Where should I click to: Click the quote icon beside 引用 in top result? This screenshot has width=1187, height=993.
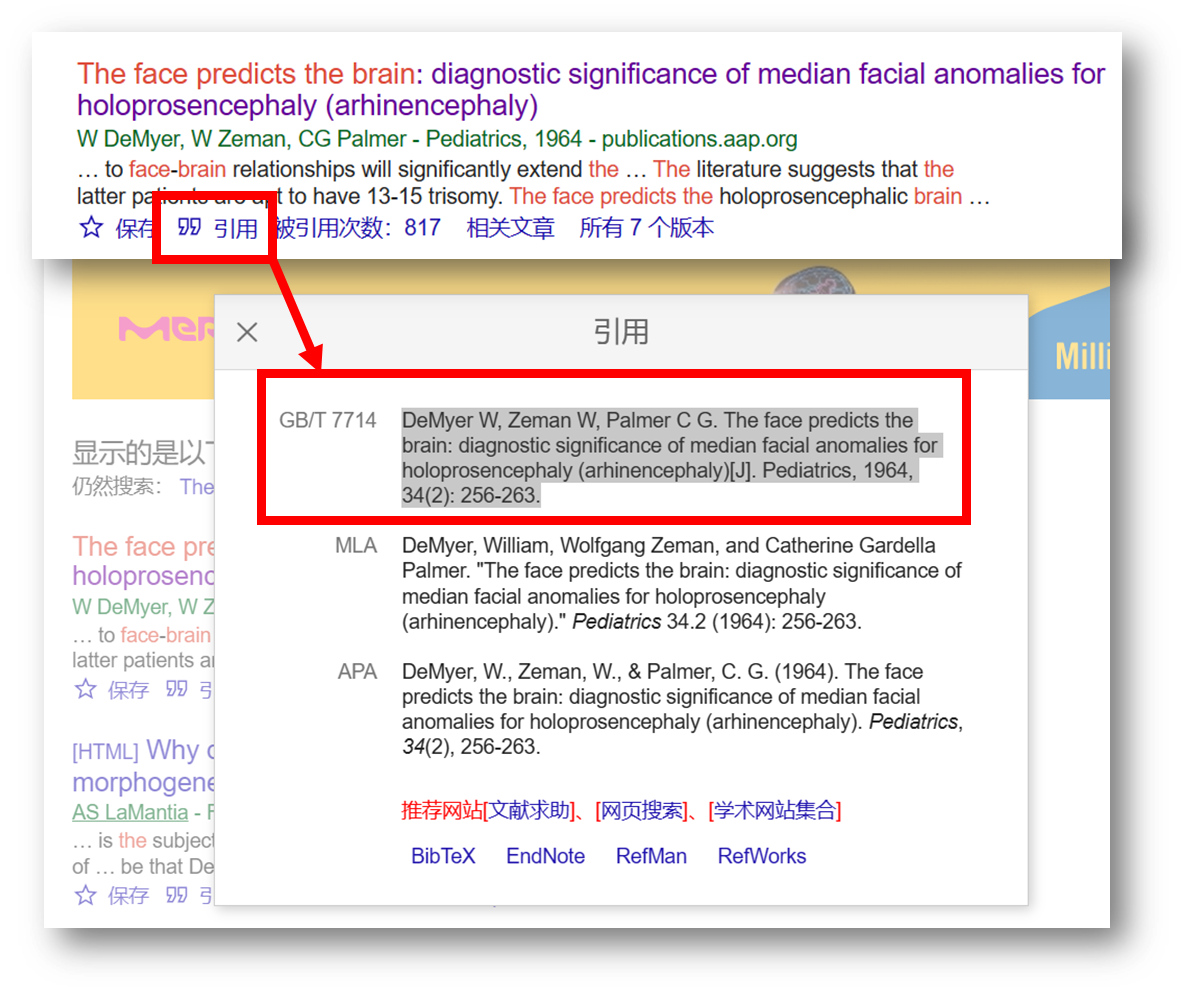tap(189, 227)
